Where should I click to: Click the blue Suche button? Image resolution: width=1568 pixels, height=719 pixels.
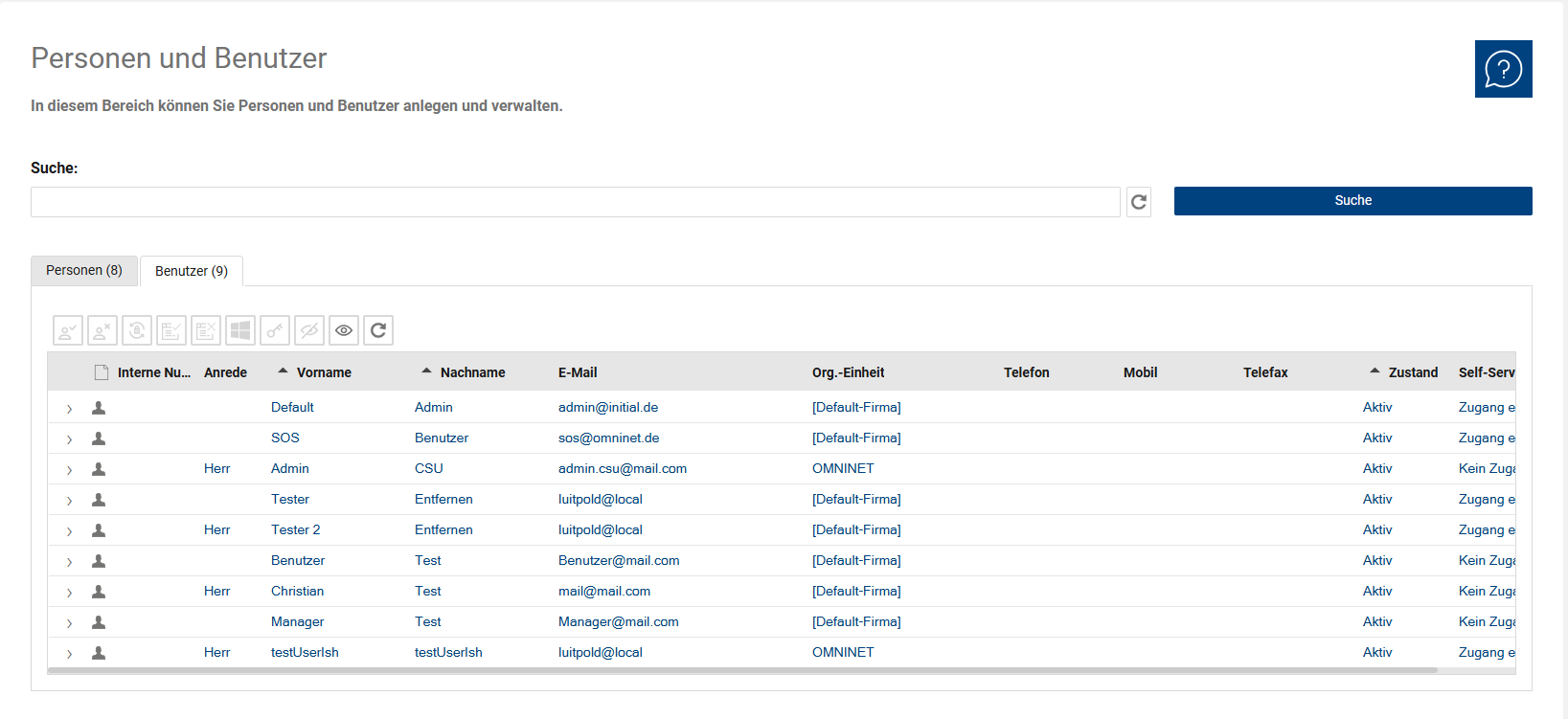point(1353,201)
